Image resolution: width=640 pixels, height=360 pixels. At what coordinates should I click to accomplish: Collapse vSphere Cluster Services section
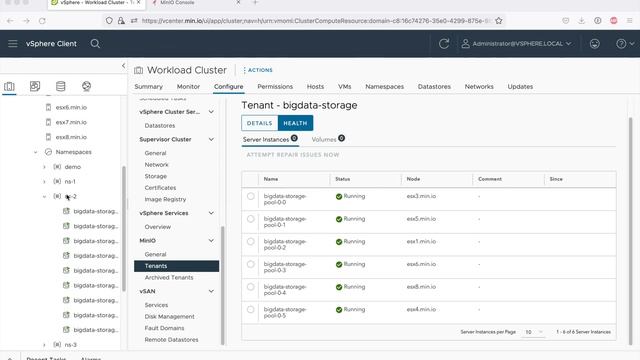click(211, 111)
